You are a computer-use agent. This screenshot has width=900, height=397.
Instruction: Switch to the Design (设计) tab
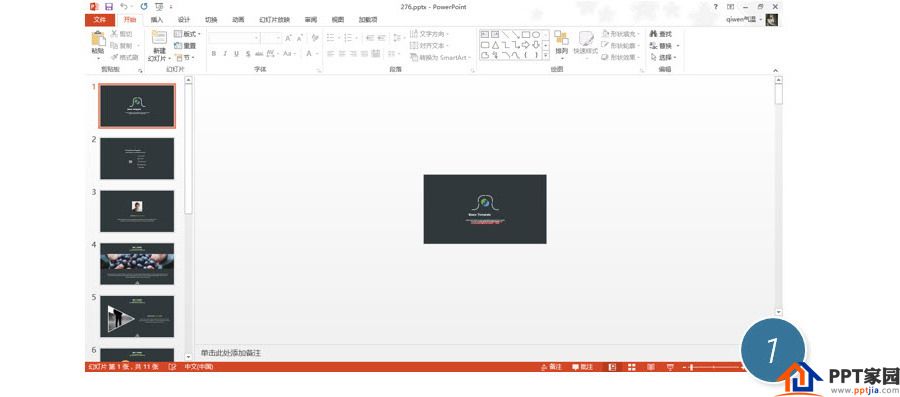click(184, 20)
